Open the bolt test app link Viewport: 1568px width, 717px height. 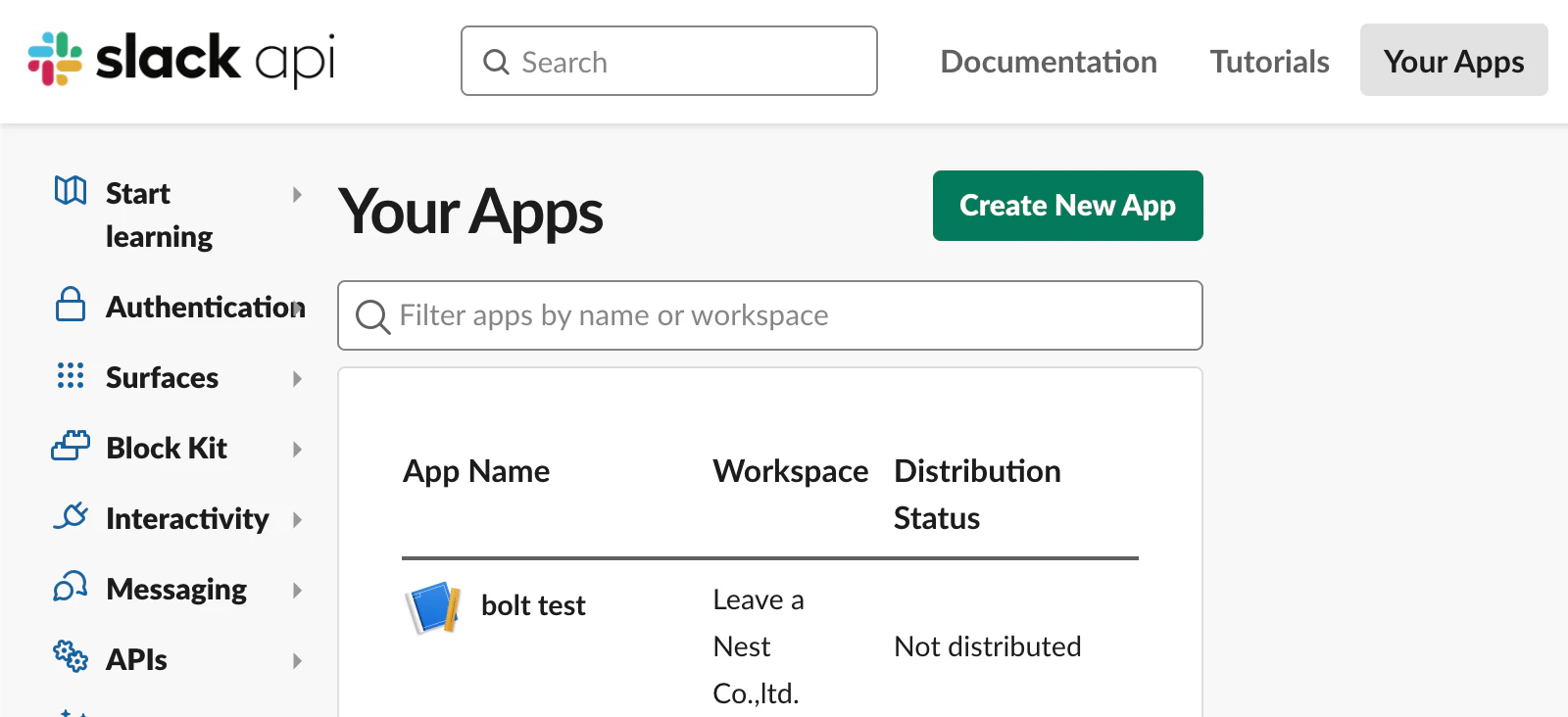(x=533, y=605)
